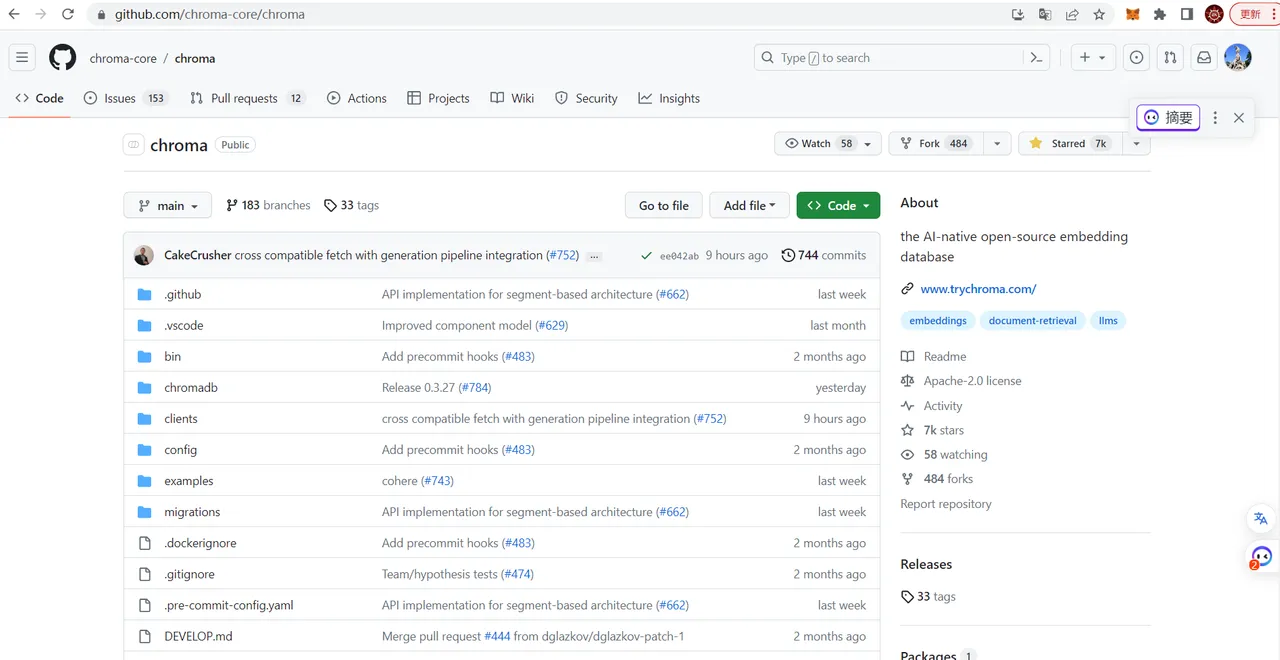Screen dimensions: 1280x660
Task: Open the Add file dropdown
Action: click(750, 205)
